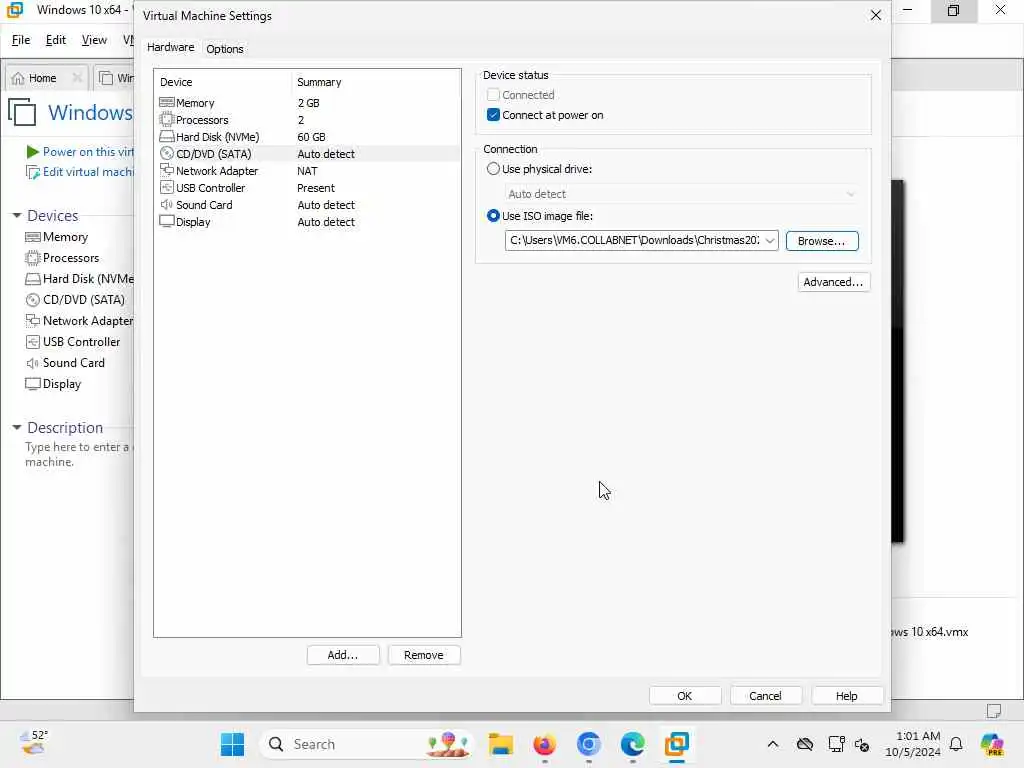Click the green Power on play icon
1024x768 pixels.
coord(33,152)
